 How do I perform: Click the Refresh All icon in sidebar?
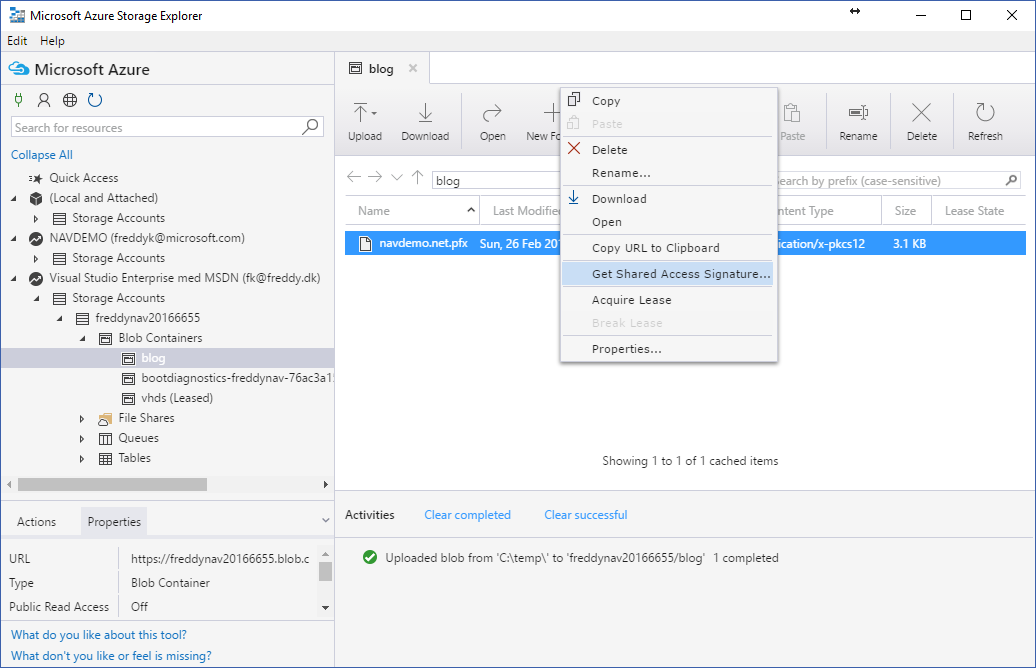point(95,100)
